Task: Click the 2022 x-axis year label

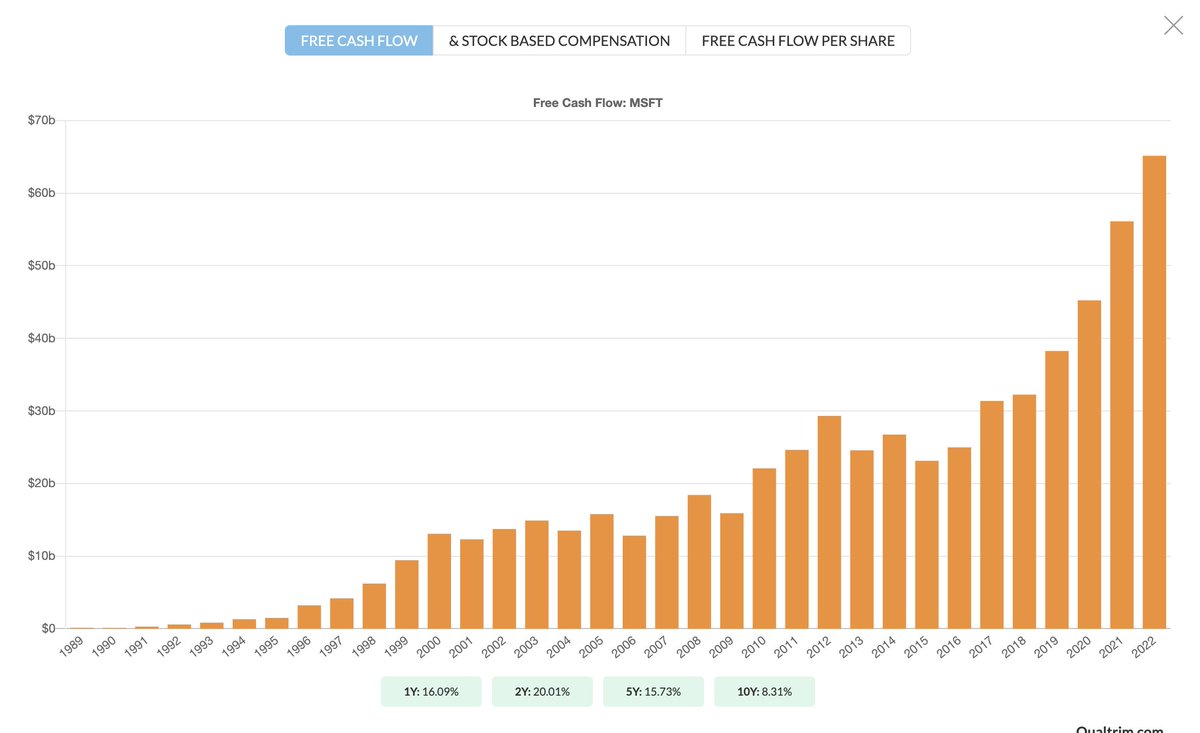Action: pos(1143,647)
